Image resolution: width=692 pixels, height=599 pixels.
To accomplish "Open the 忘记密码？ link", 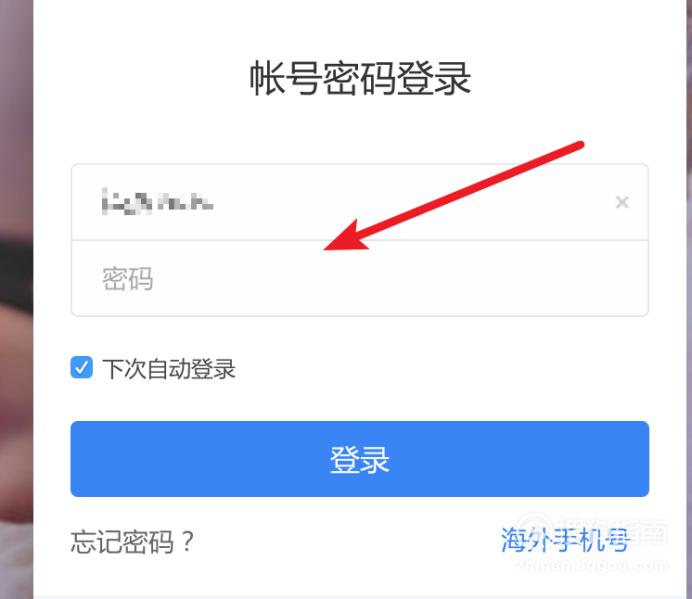I will [132, 542].
